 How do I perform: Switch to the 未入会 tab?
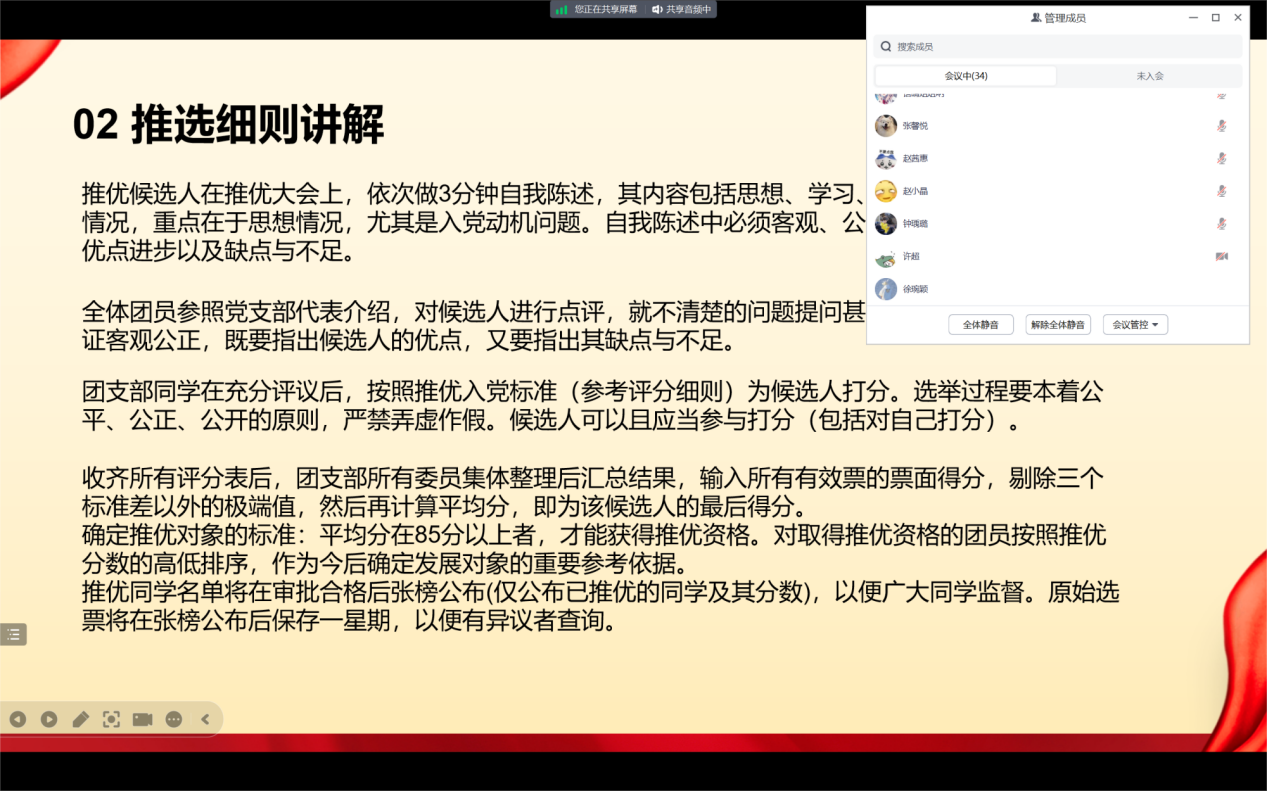tap(1150, 75)
